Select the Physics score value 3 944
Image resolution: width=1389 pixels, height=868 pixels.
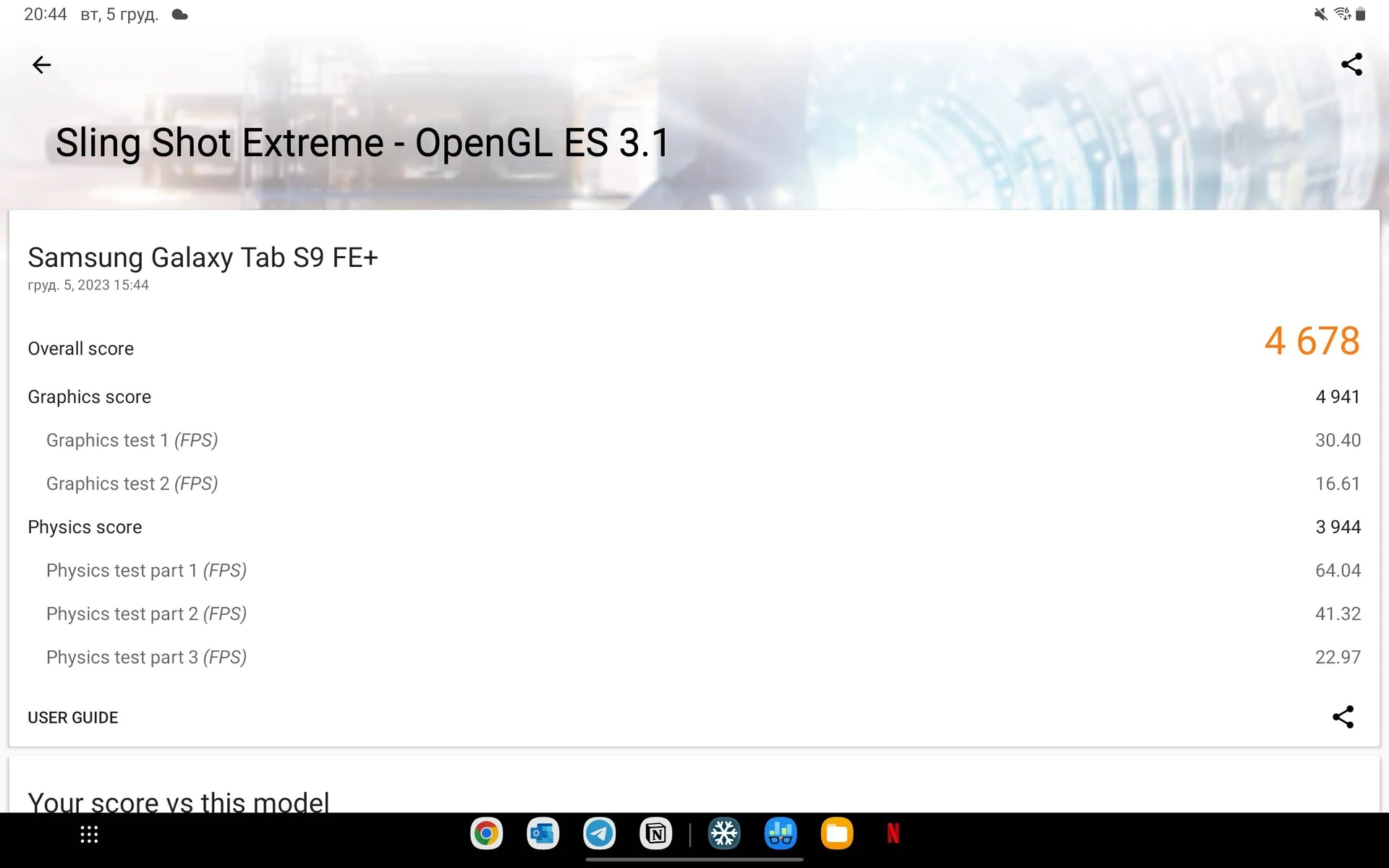click(1338, 527)
